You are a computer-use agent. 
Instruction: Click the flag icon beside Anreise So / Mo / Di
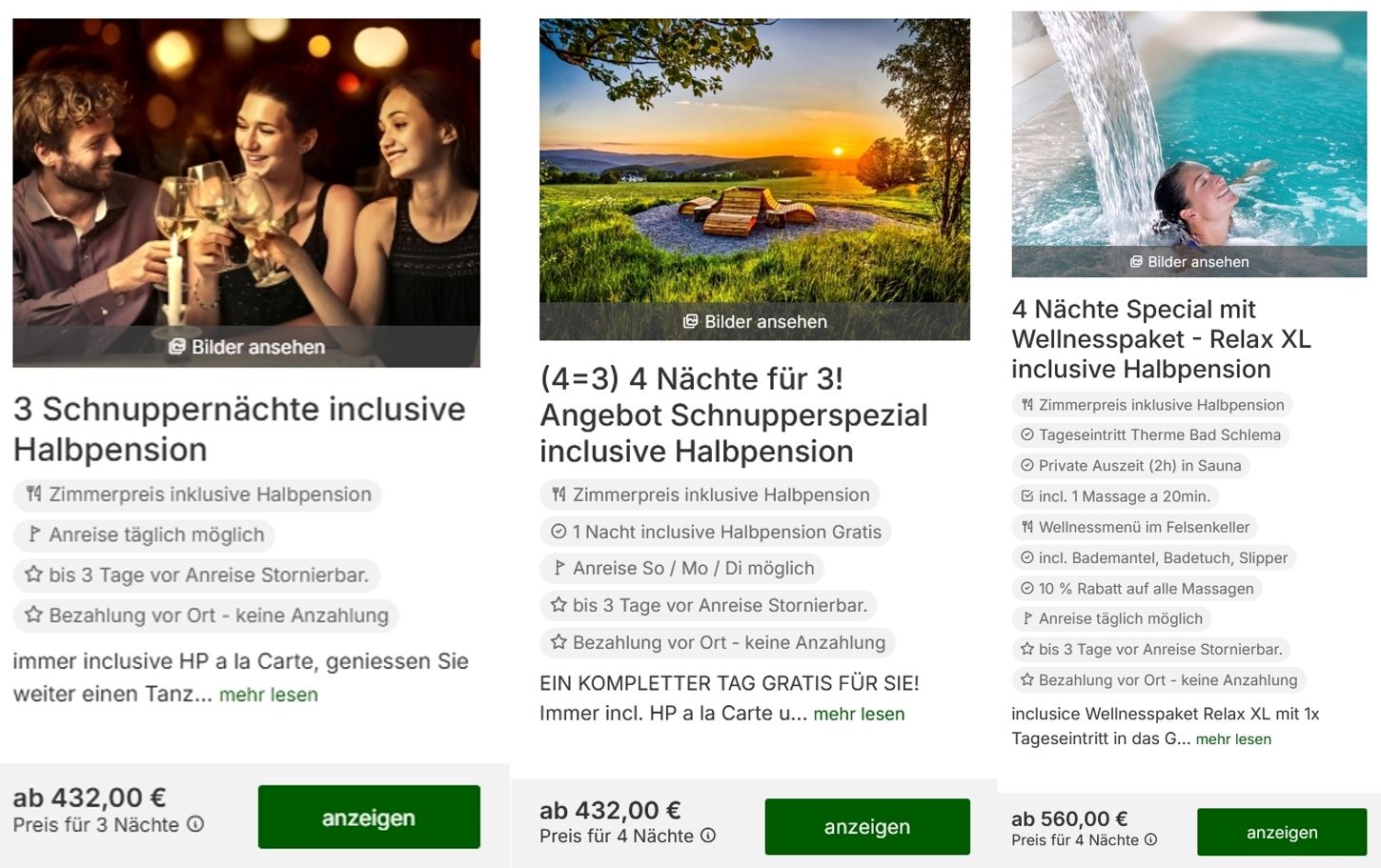[x=559, y=569]
